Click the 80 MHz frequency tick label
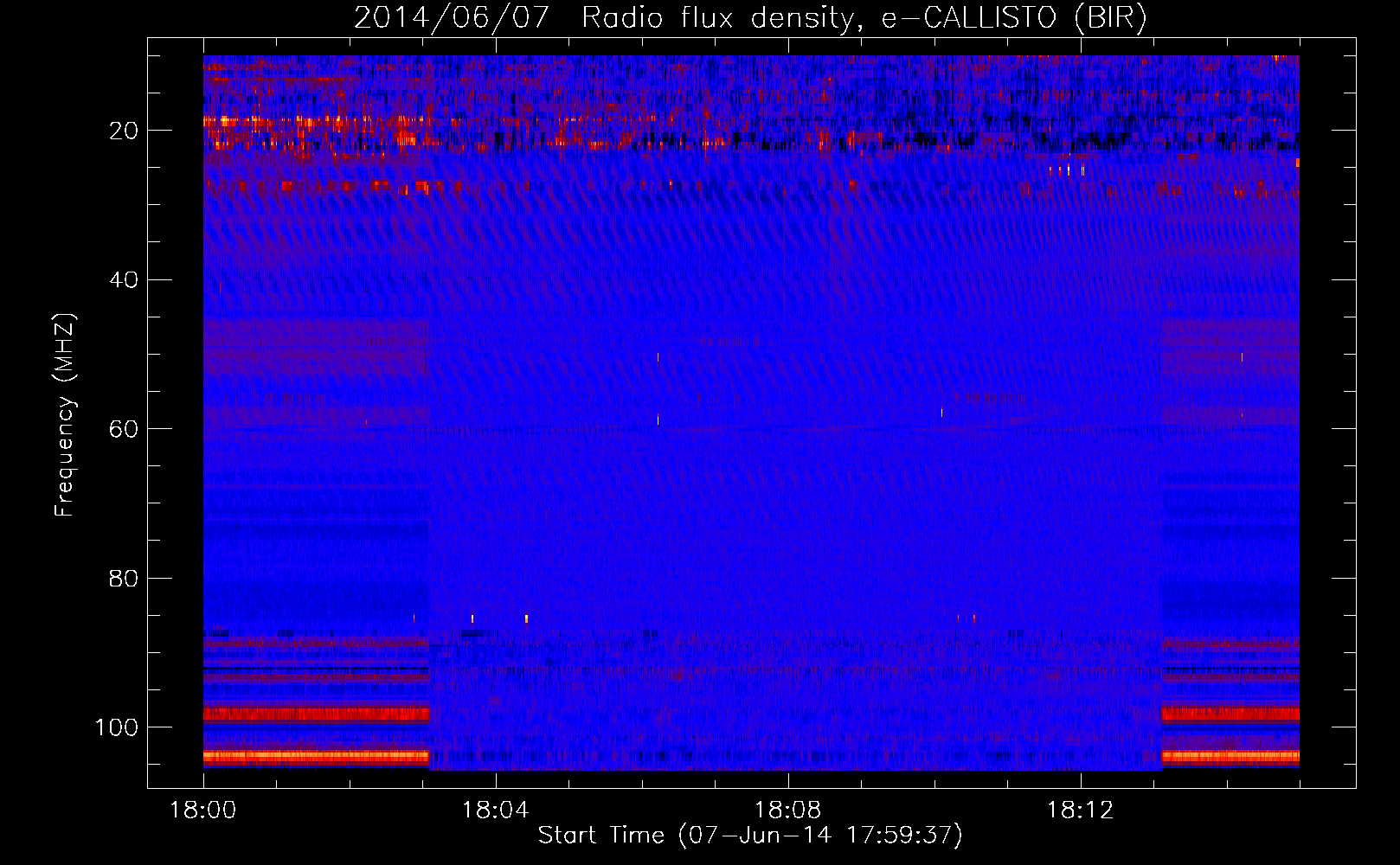The image size is (1400, 865). point(124,579)
